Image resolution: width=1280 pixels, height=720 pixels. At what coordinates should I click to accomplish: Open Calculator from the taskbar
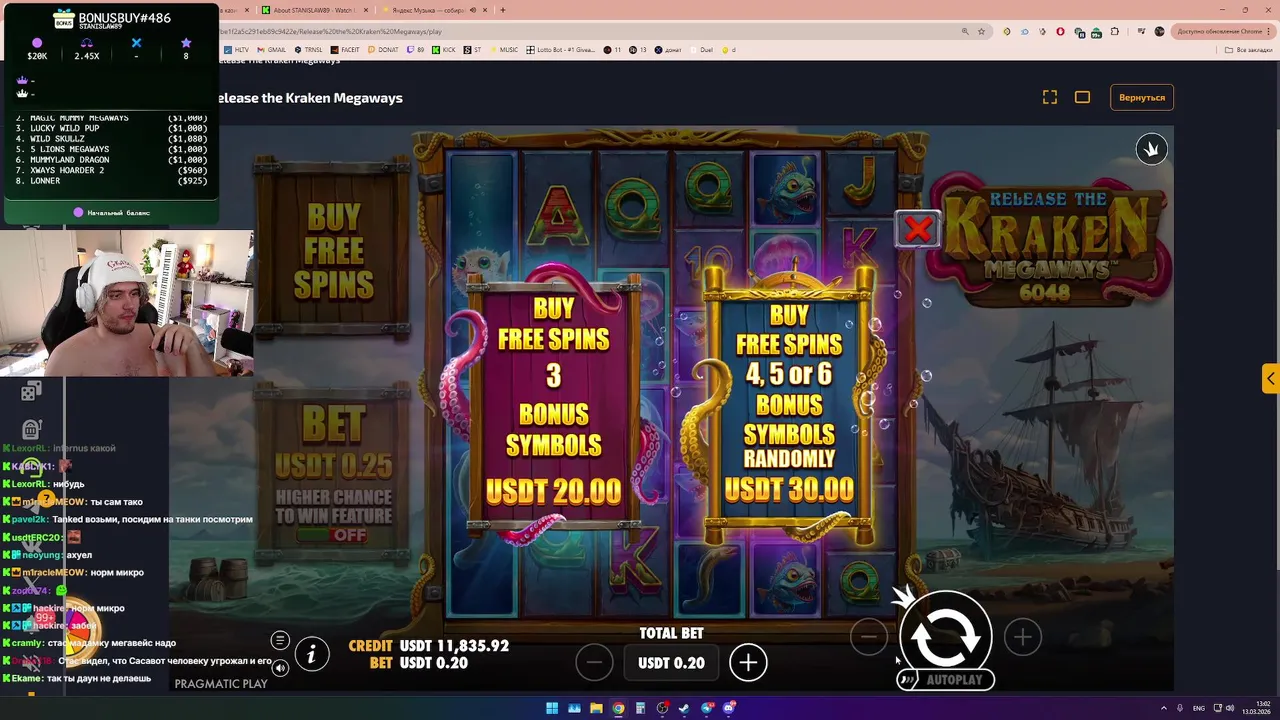coord(640,708)
